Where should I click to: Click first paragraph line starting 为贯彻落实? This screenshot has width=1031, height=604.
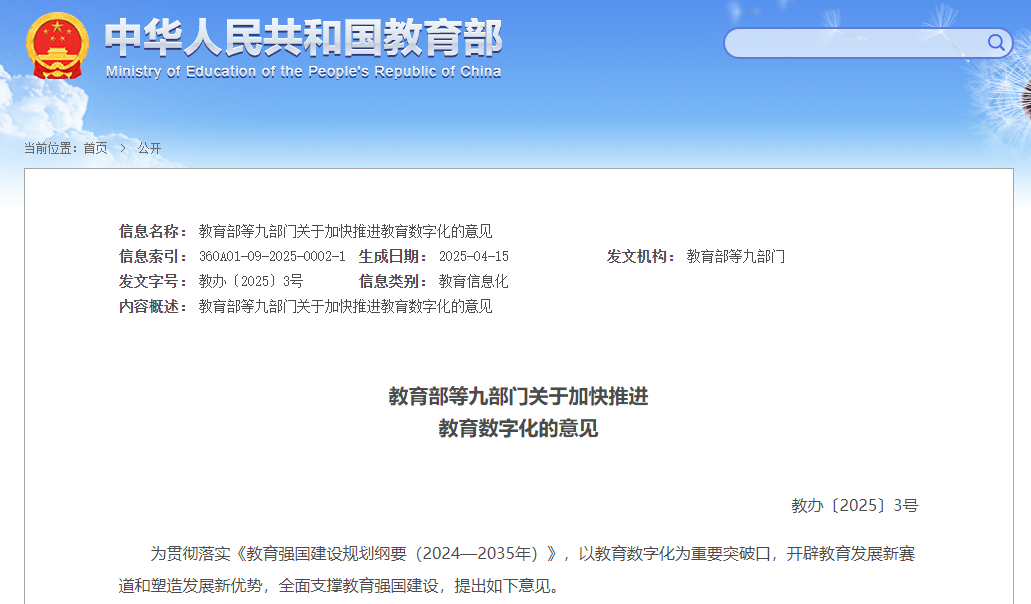pyautogui.click(x=533, y=554)
